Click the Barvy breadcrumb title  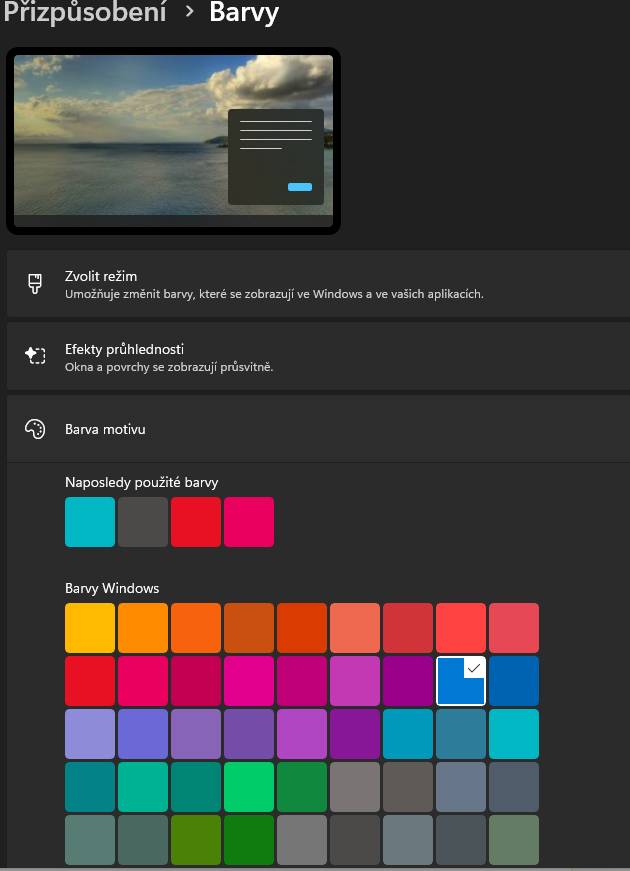tap(244, 12)
